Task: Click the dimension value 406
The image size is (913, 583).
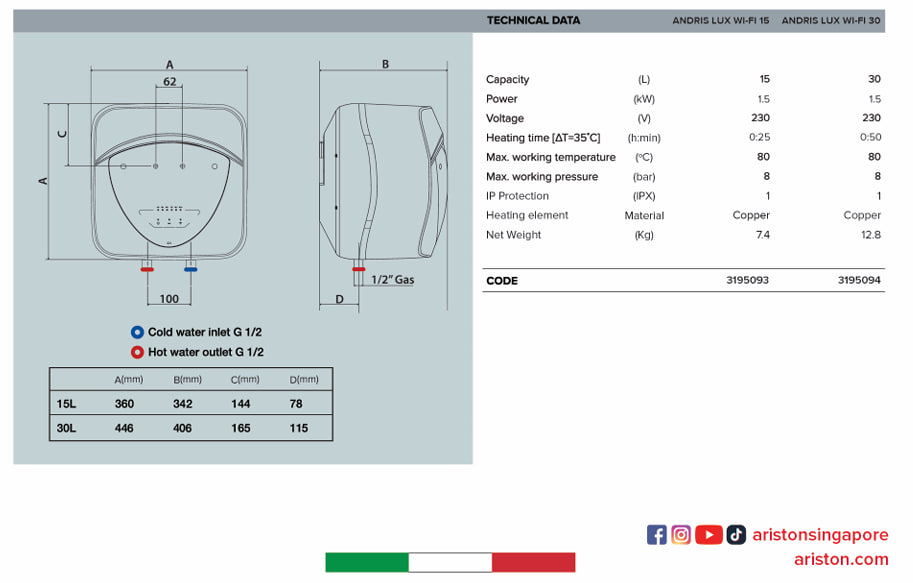Action: (x=183, y=428)
